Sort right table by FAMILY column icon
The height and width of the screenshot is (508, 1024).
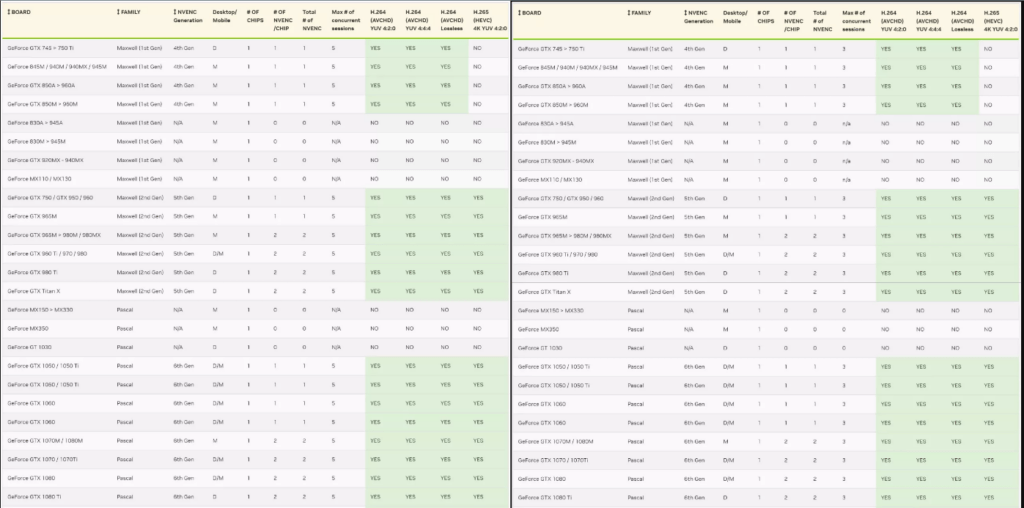click(629, 12)
